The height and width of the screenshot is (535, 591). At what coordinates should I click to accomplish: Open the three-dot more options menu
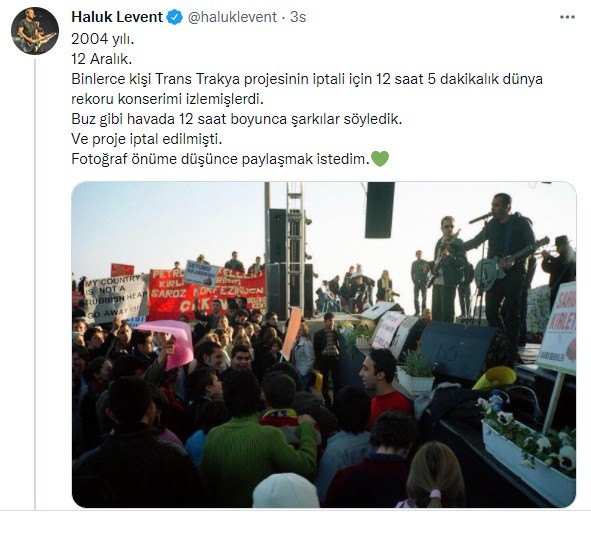tap(567, 17)
